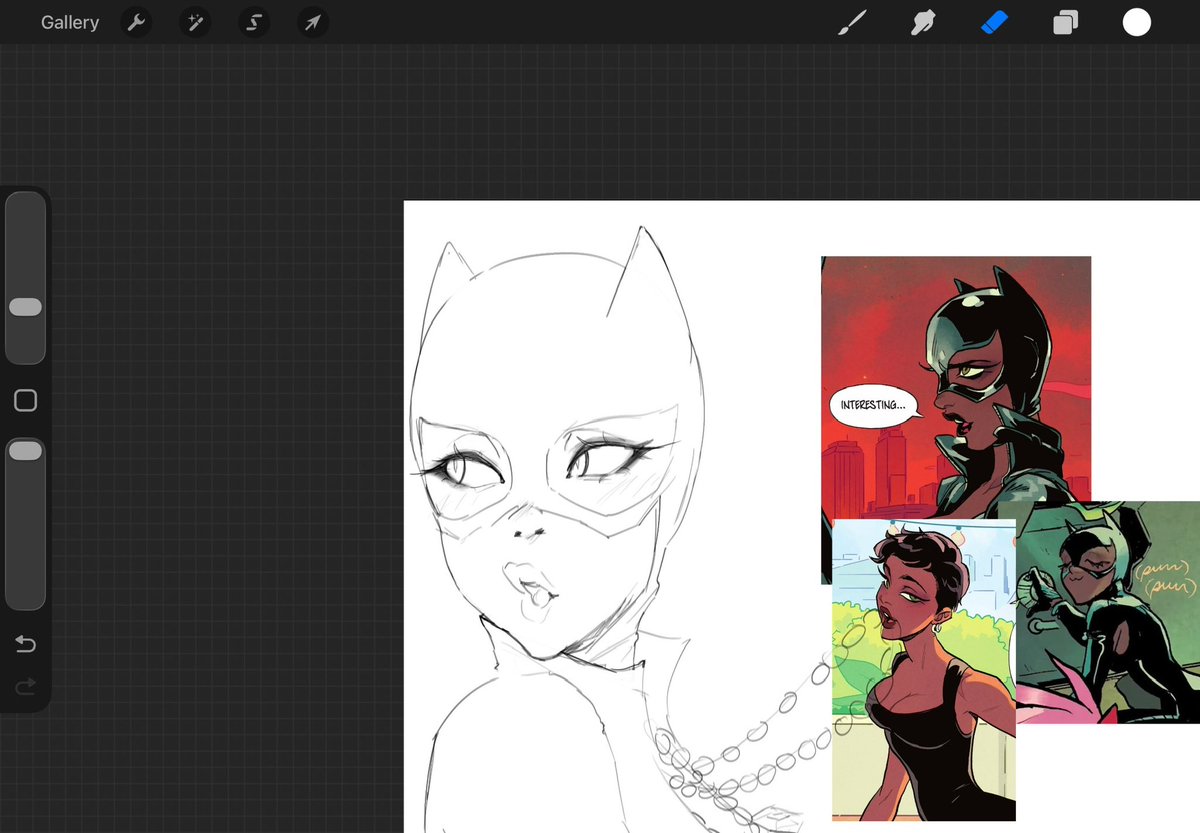This screenshot has height=833, width=1200.
Task: Click the brush size slider handle
Action: 25,307
